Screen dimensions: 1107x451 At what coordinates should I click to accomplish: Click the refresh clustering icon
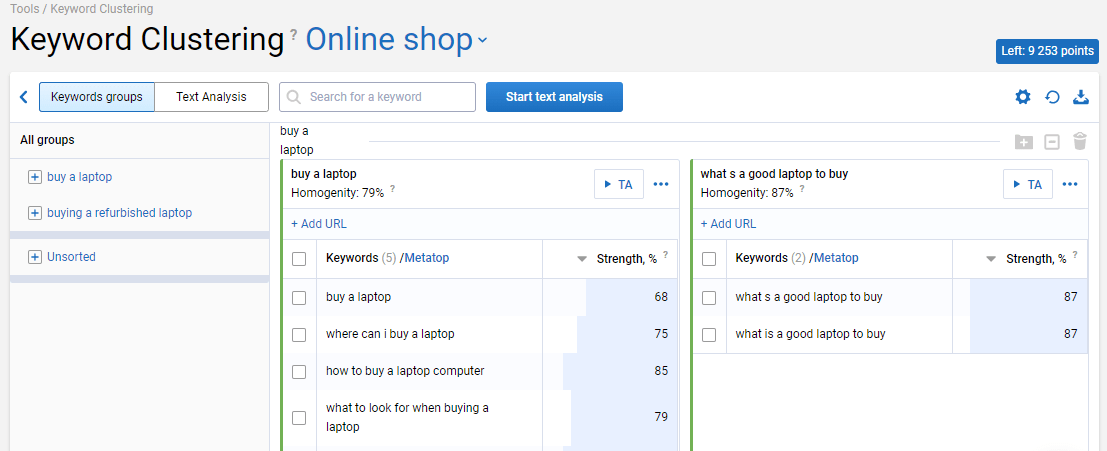point(1052,97)
